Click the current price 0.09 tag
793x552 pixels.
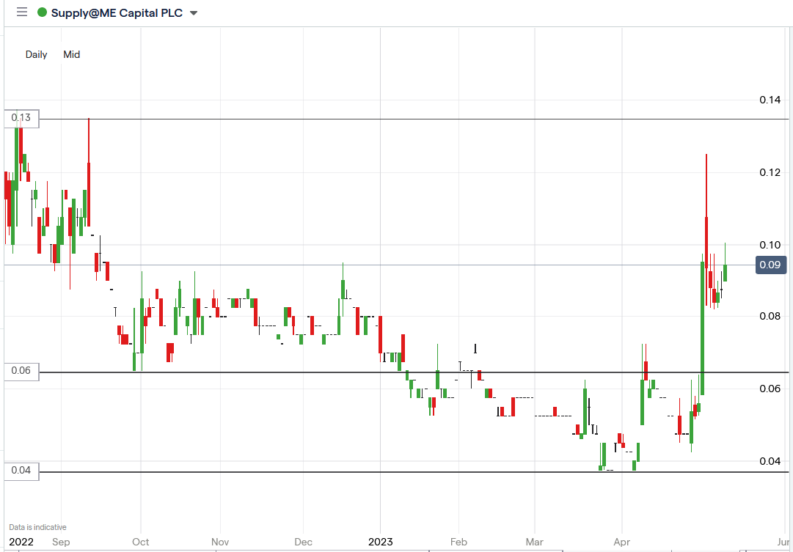[x=771, y=265]
